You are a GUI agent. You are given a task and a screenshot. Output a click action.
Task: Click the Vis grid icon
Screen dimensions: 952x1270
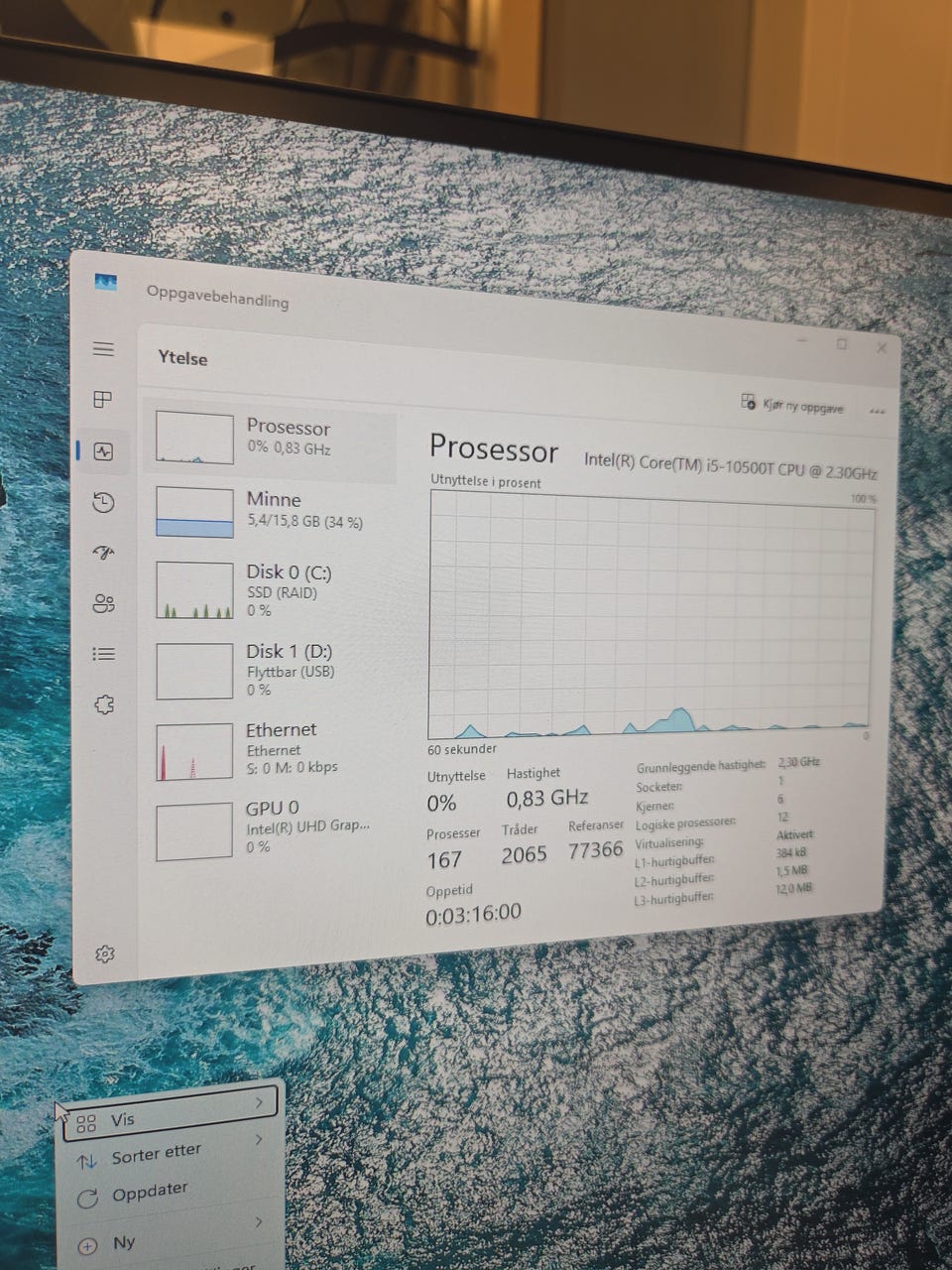point(86,1123)
